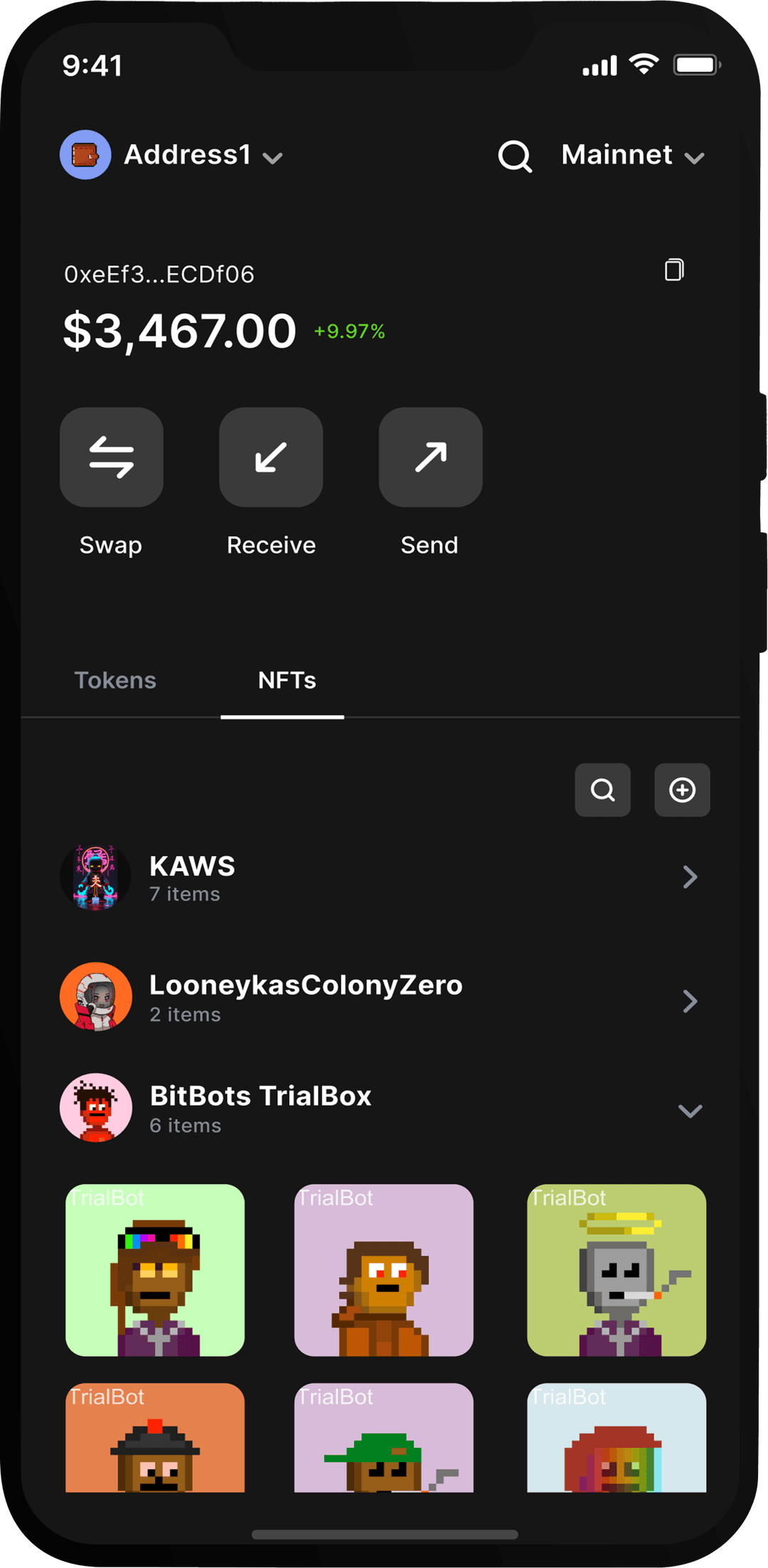Open search using the top magnifier icon
The width and height of the screenshot is (768, 1568).
[515, 156]
